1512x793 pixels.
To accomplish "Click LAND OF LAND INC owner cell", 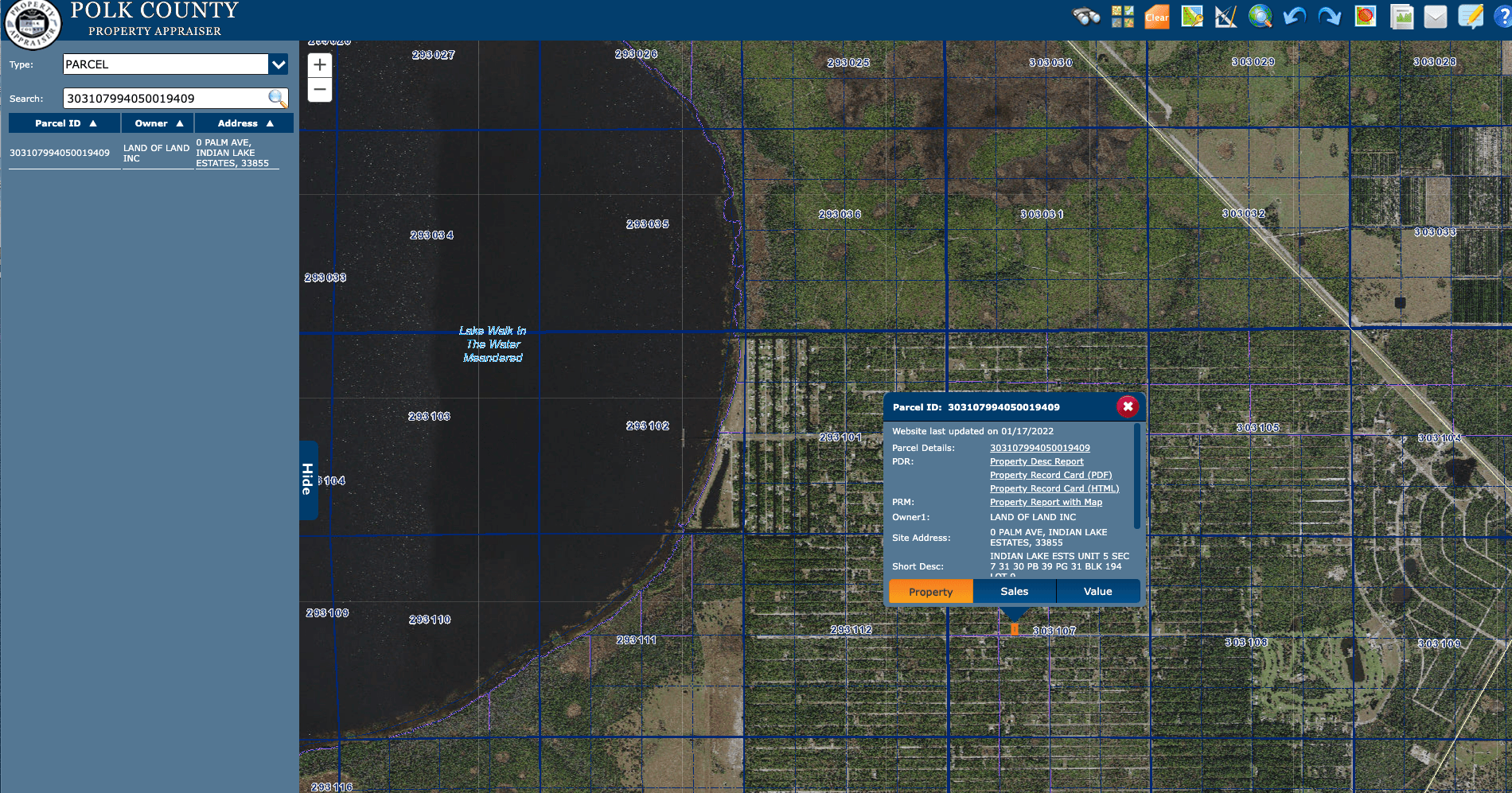I will coord(157,154).
